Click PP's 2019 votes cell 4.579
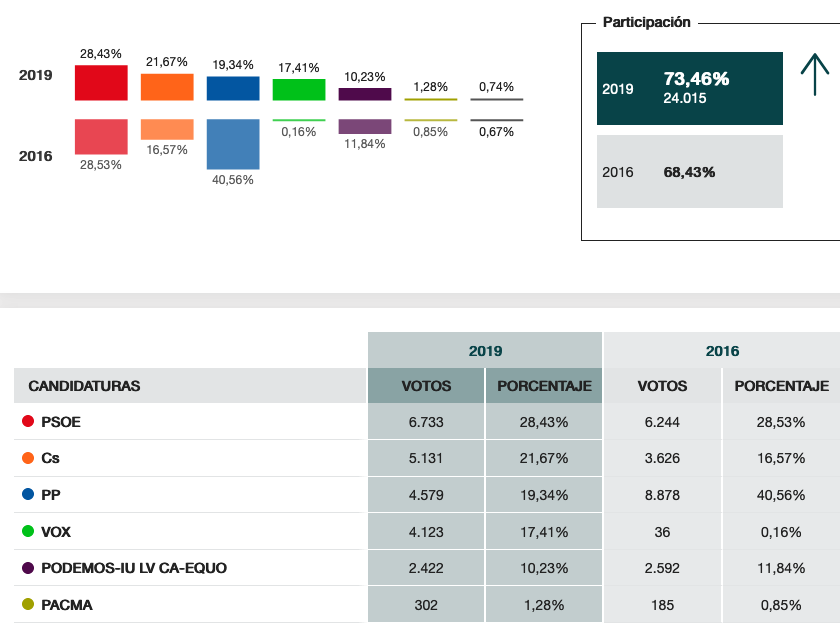 point(426,495)
